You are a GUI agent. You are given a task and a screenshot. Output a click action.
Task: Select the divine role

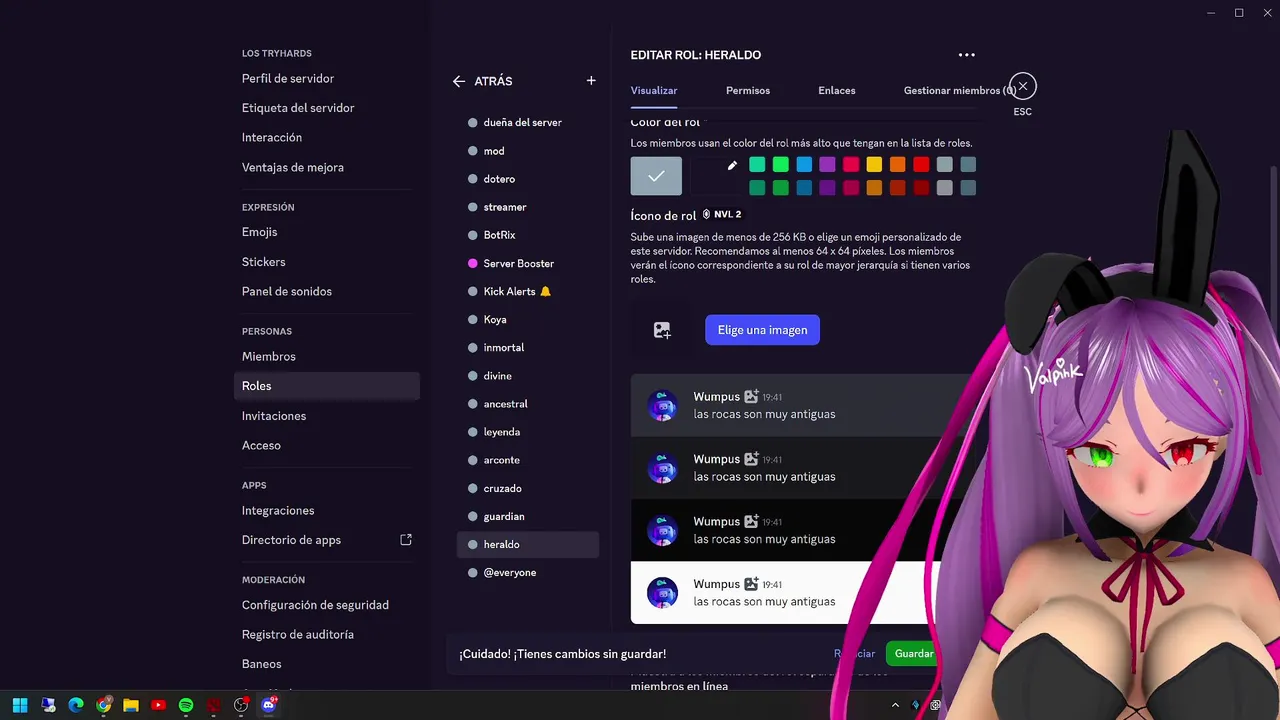click(528, 376)
